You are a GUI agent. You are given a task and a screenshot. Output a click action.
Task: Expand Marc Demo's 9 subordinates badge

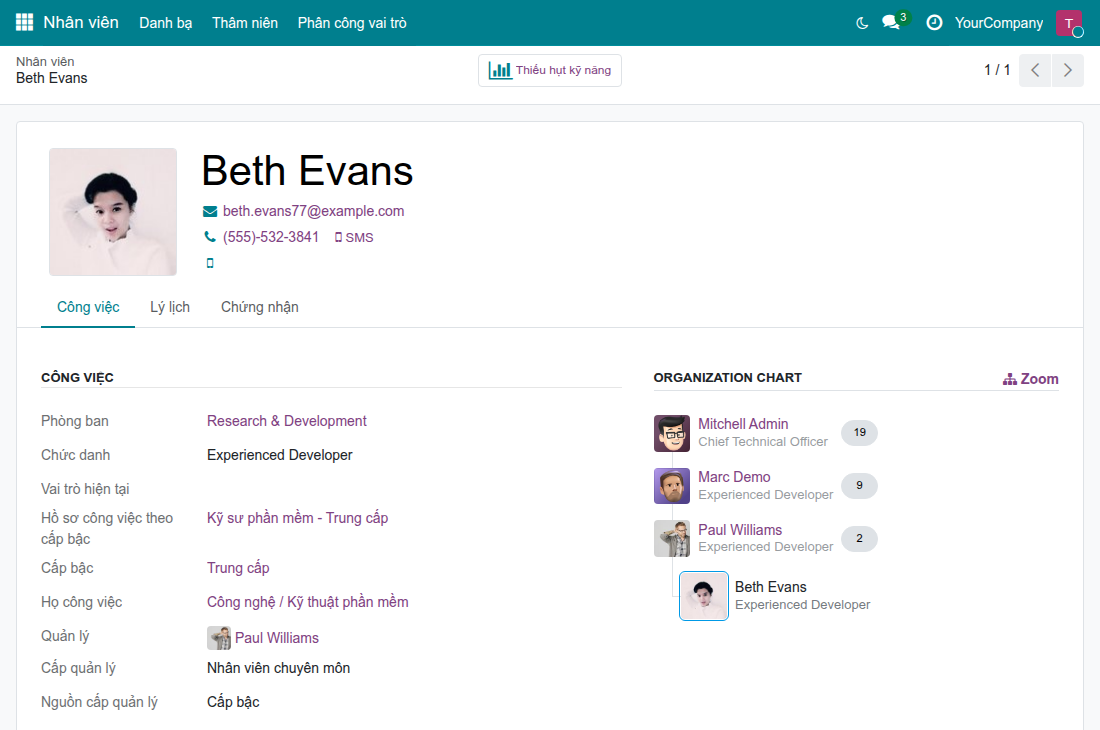coord(859,485)
